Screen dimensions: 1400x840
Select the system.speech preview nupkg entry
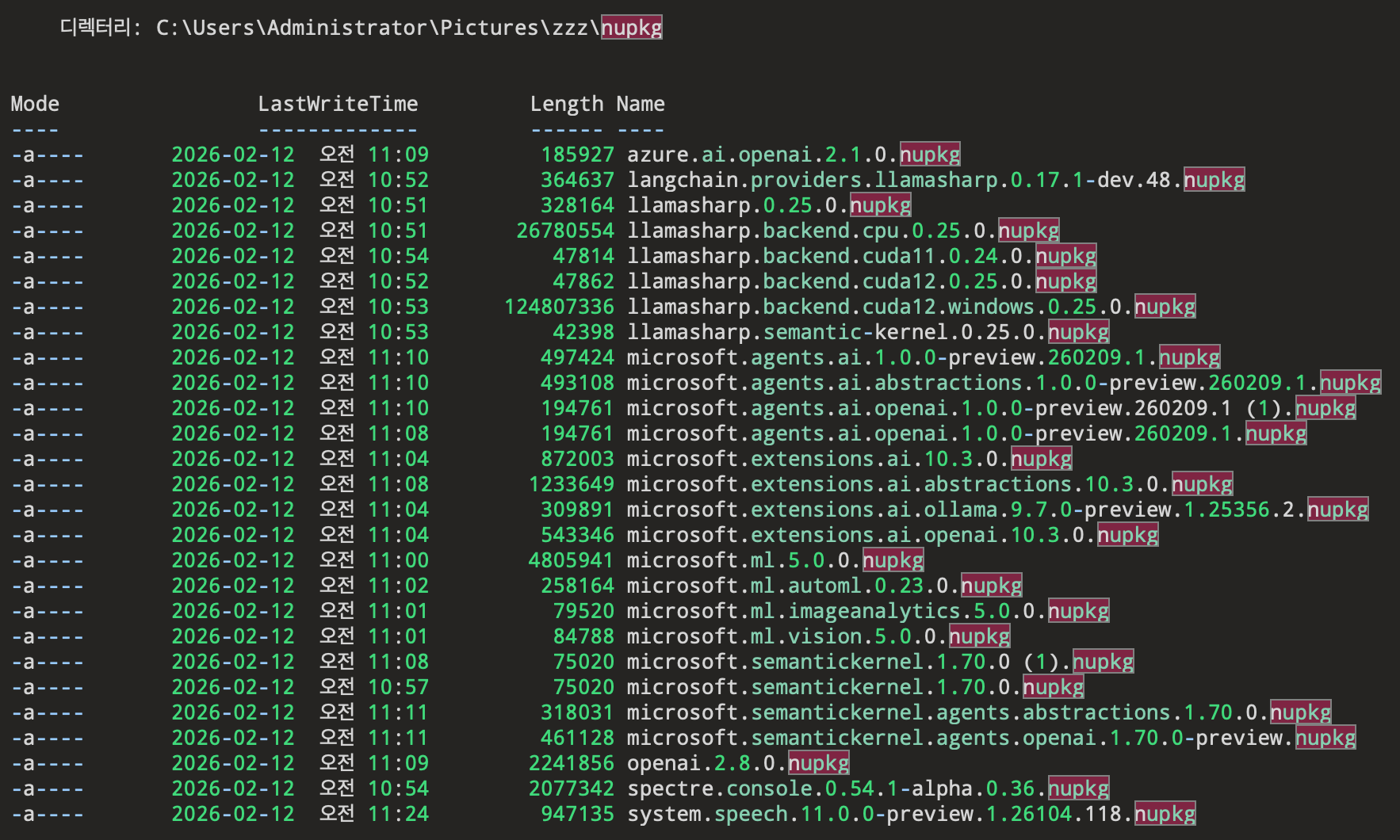pyautogui.click(x=912, y=814)
